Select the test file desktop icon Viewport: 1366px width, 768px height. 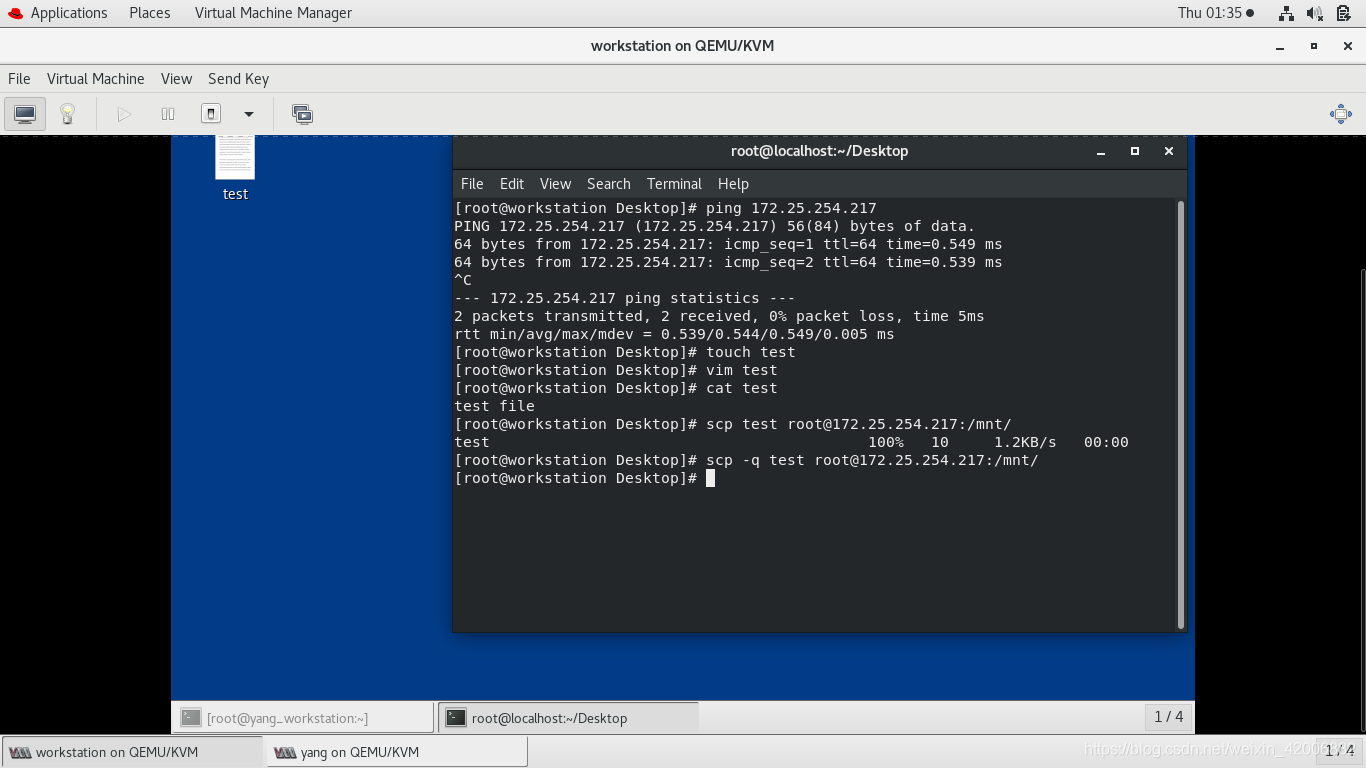[235, 168]
